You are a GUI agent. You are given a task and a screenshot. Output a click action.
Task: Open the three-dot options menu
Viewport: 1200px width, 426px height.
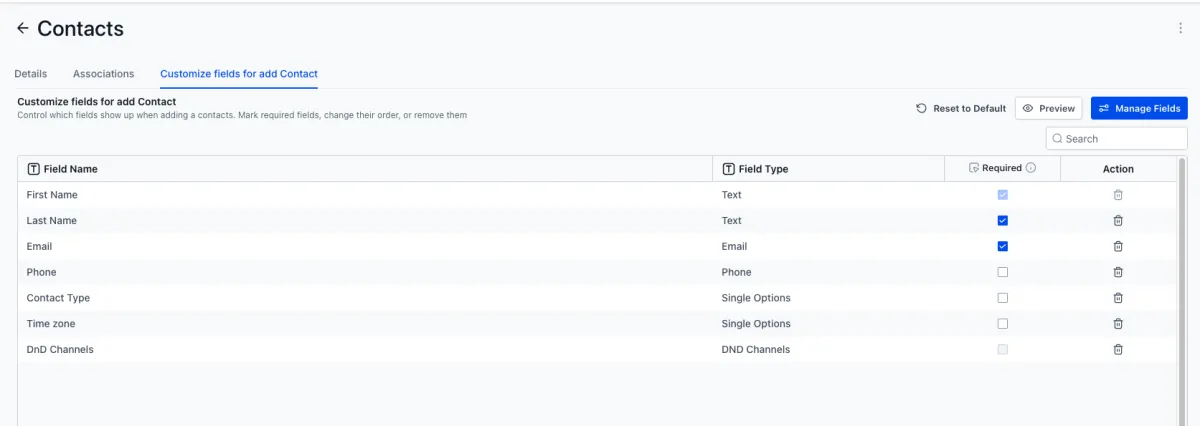coord(1180,29)
